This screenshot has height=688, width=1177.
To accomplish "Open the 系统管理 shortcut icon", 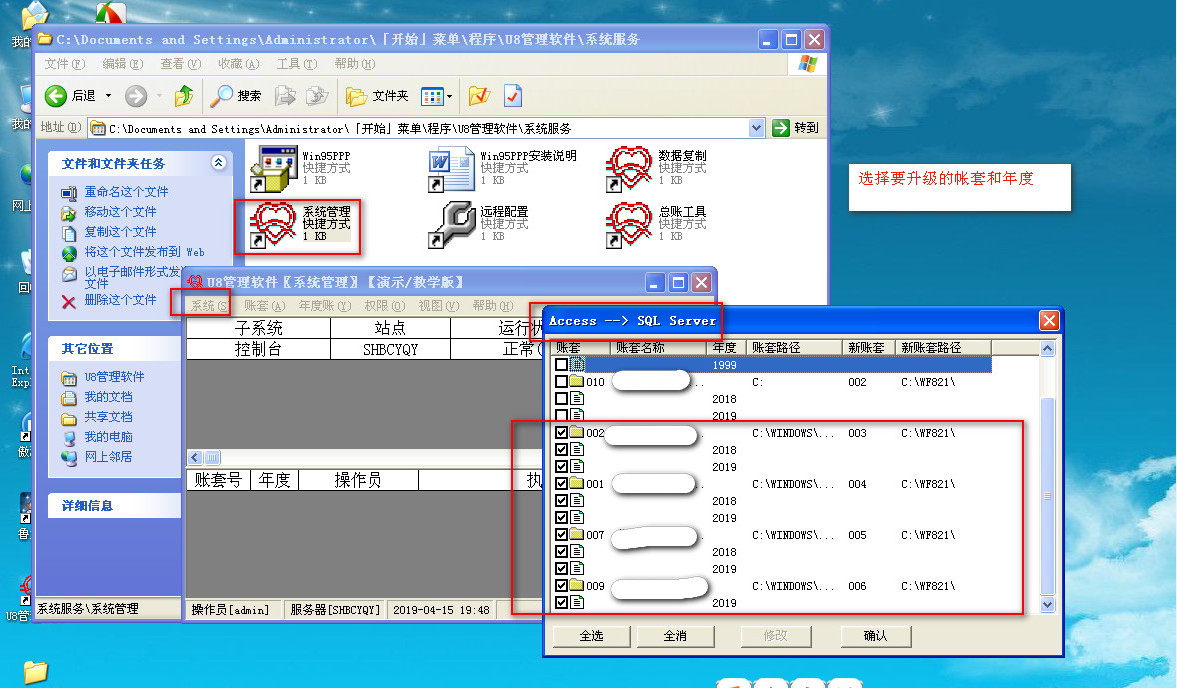I will click(272, 225).
